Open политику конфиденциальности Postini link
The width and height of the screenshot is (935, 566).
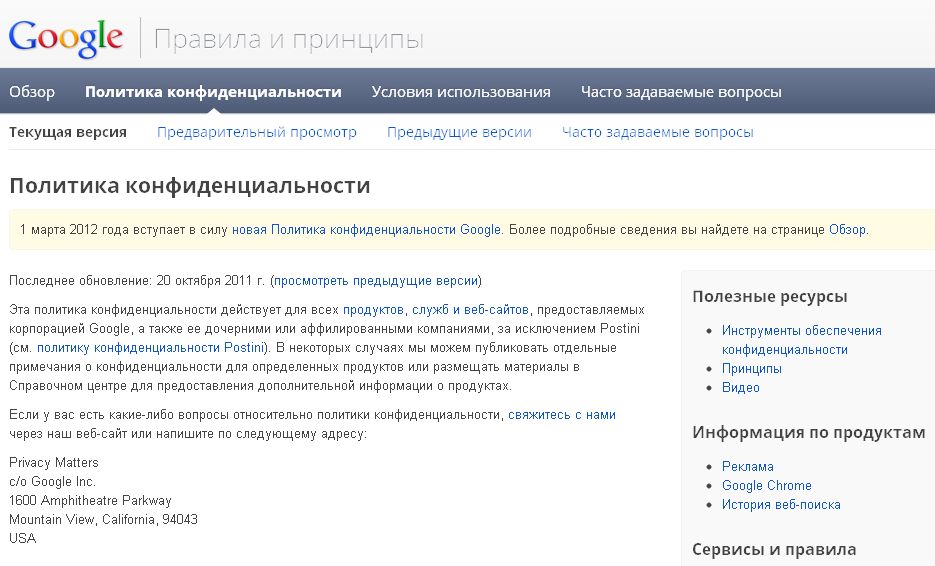pyautogui.click(x=152, y=348)
